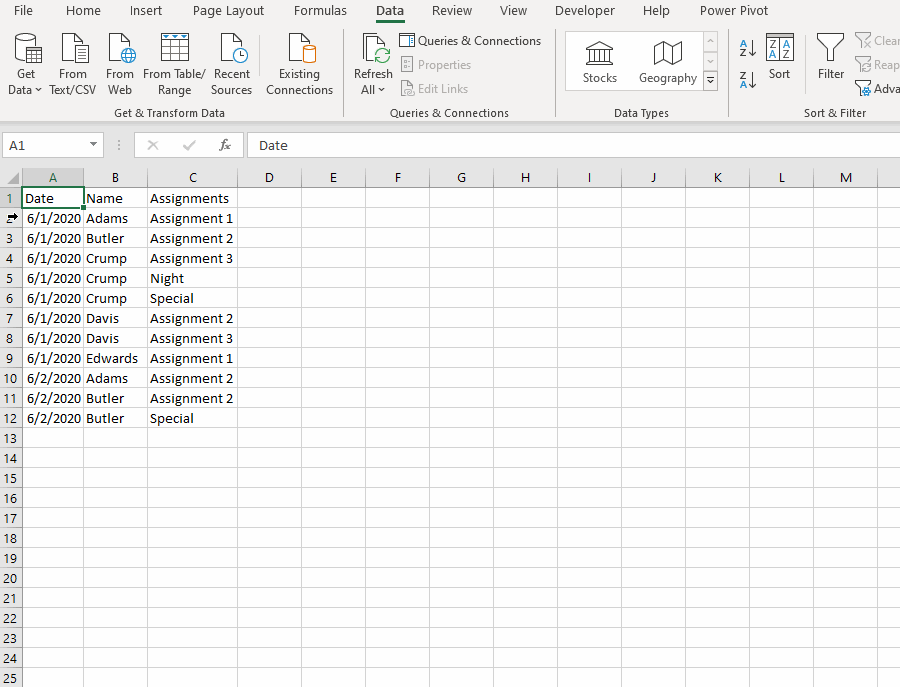Click the Data tab
Screen dimensions: 900x687
[390, 11]
